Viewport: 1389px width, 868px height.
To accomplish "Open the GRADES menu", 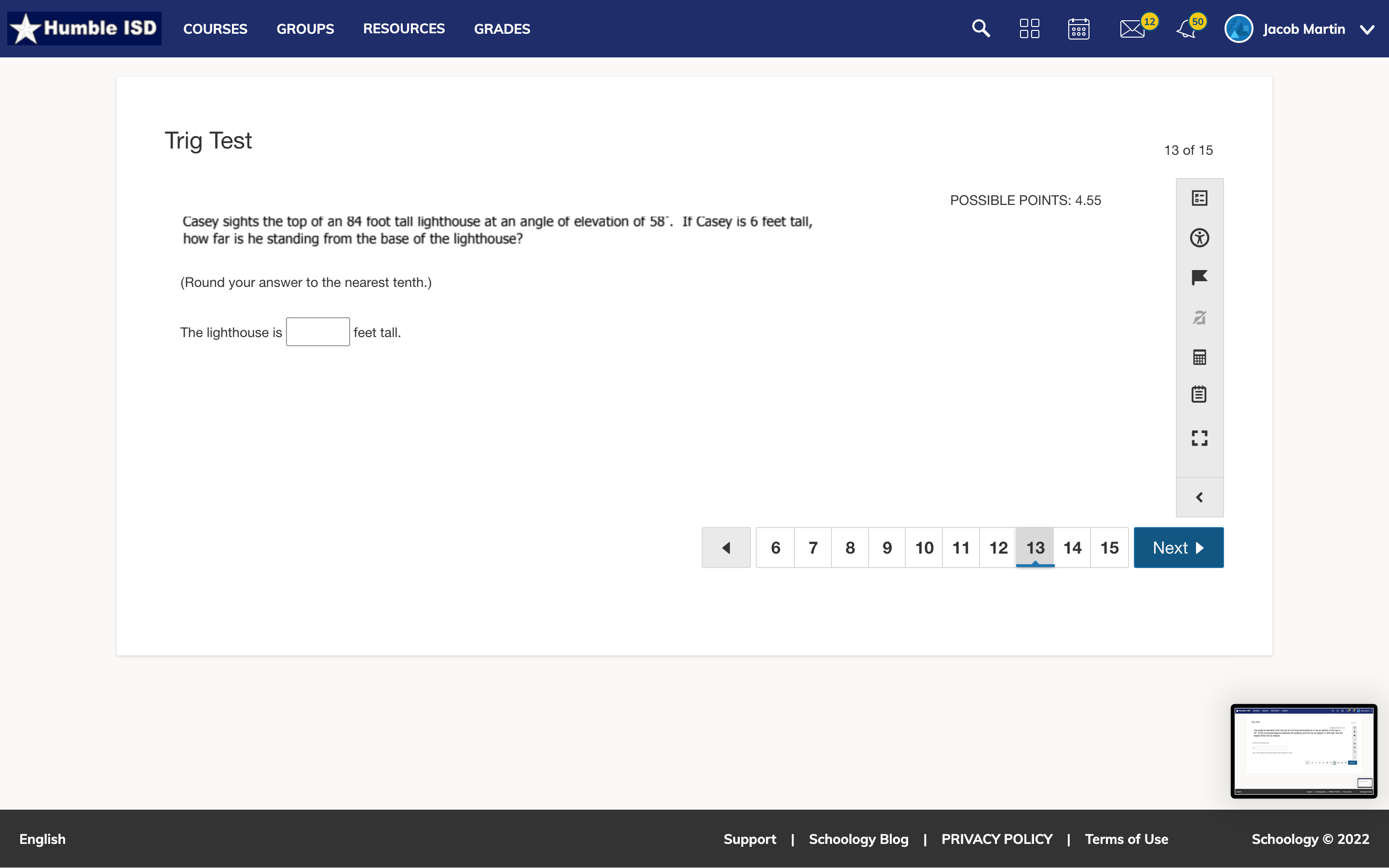I will click(501, 29).
